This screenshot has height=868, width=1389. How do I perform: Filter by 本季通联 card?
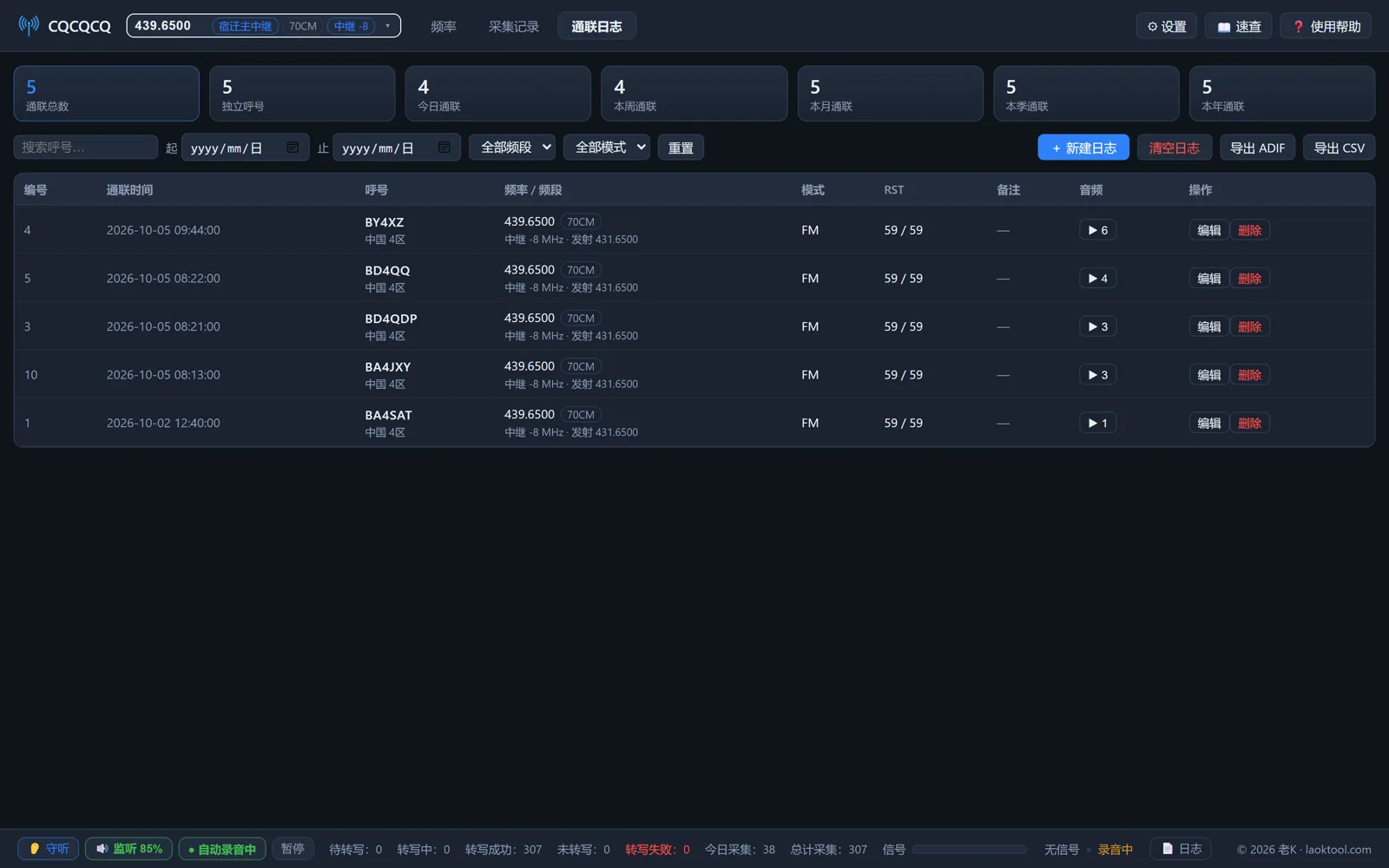tap(1086, 94)
